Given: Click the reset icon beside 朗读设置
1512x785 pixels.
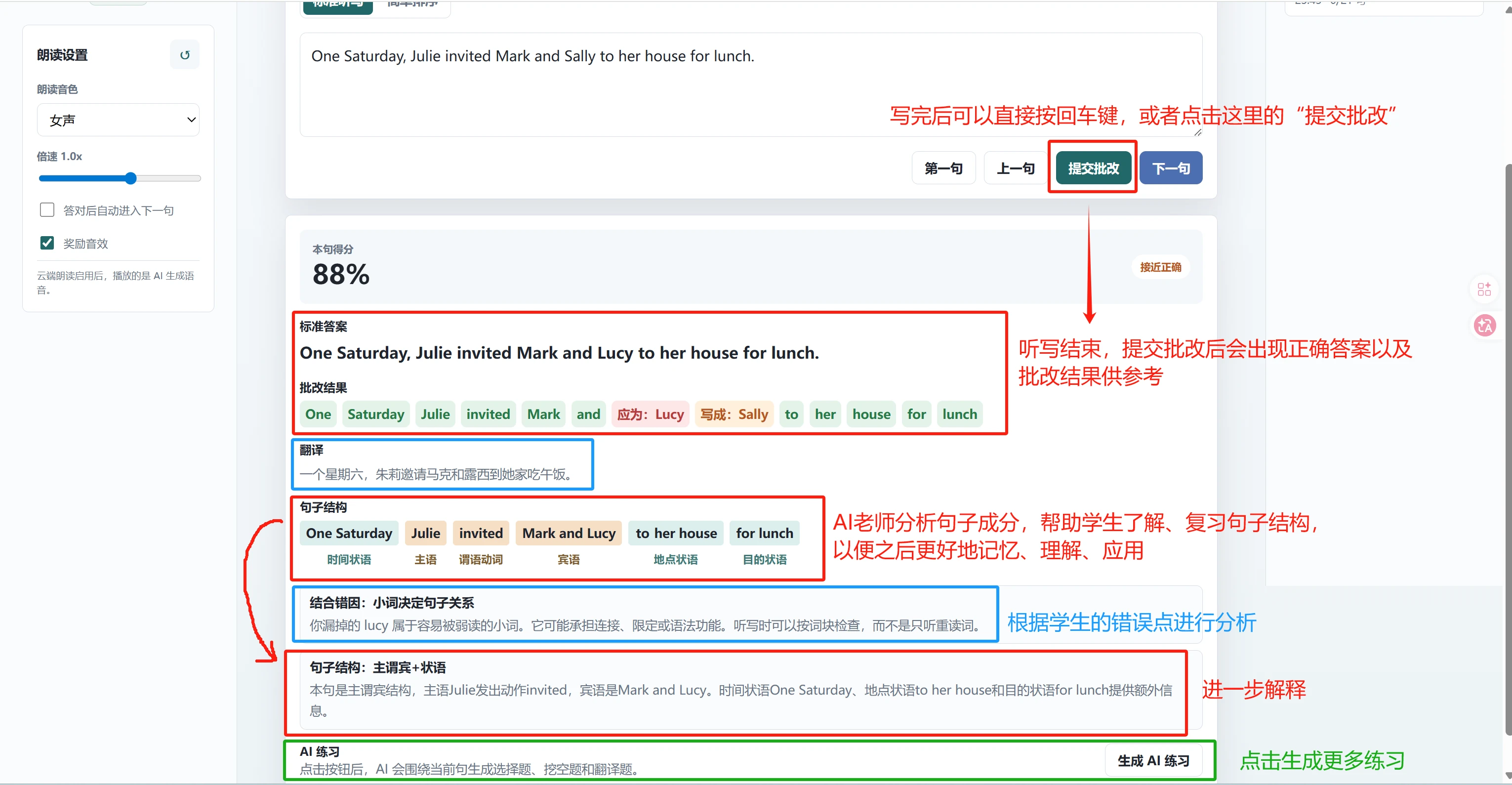Looking at the screenshot, I should click(x=185, y=55).
